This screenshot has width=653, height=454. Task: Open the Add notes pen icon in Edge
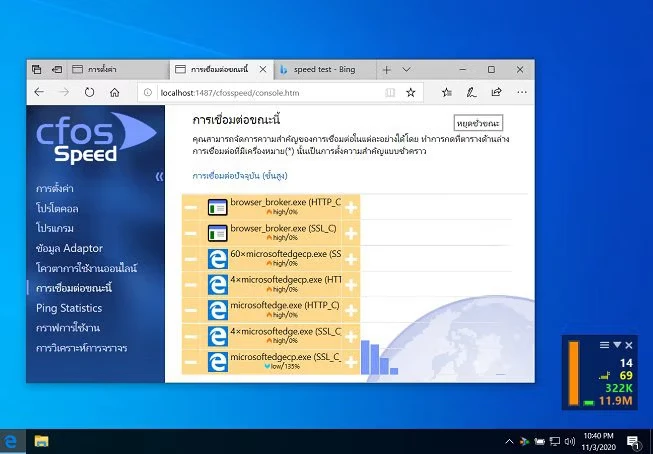click(x=470, y=92)
